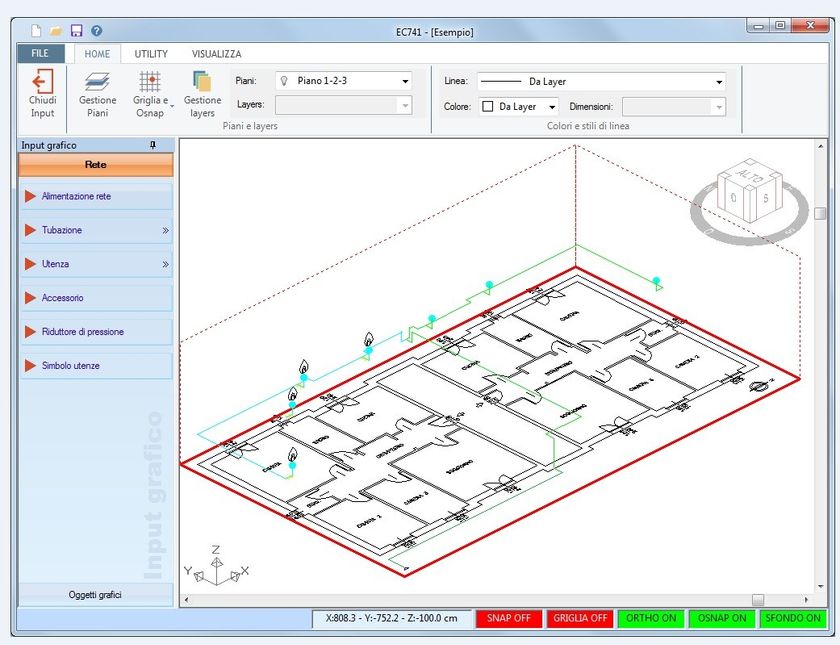Click the ALTO face of the view cube

pos(750,175)
